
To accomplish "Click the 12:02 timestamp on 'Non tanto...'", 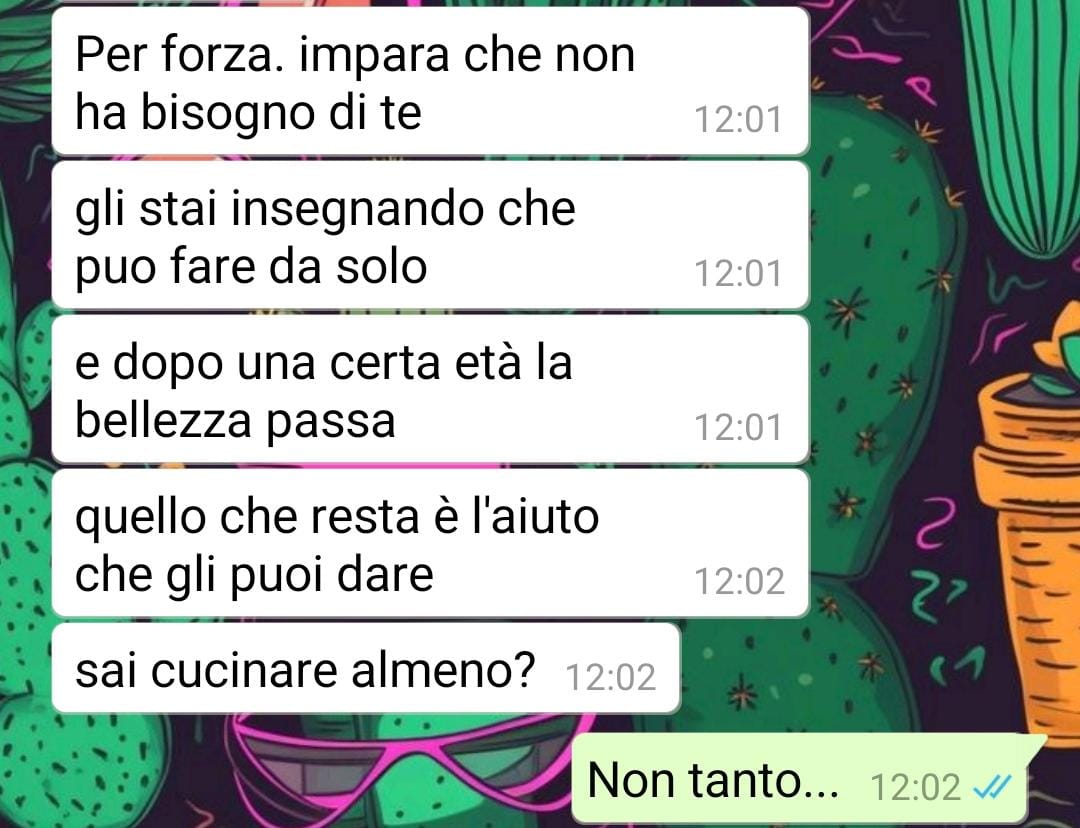I will coord(915,787).
